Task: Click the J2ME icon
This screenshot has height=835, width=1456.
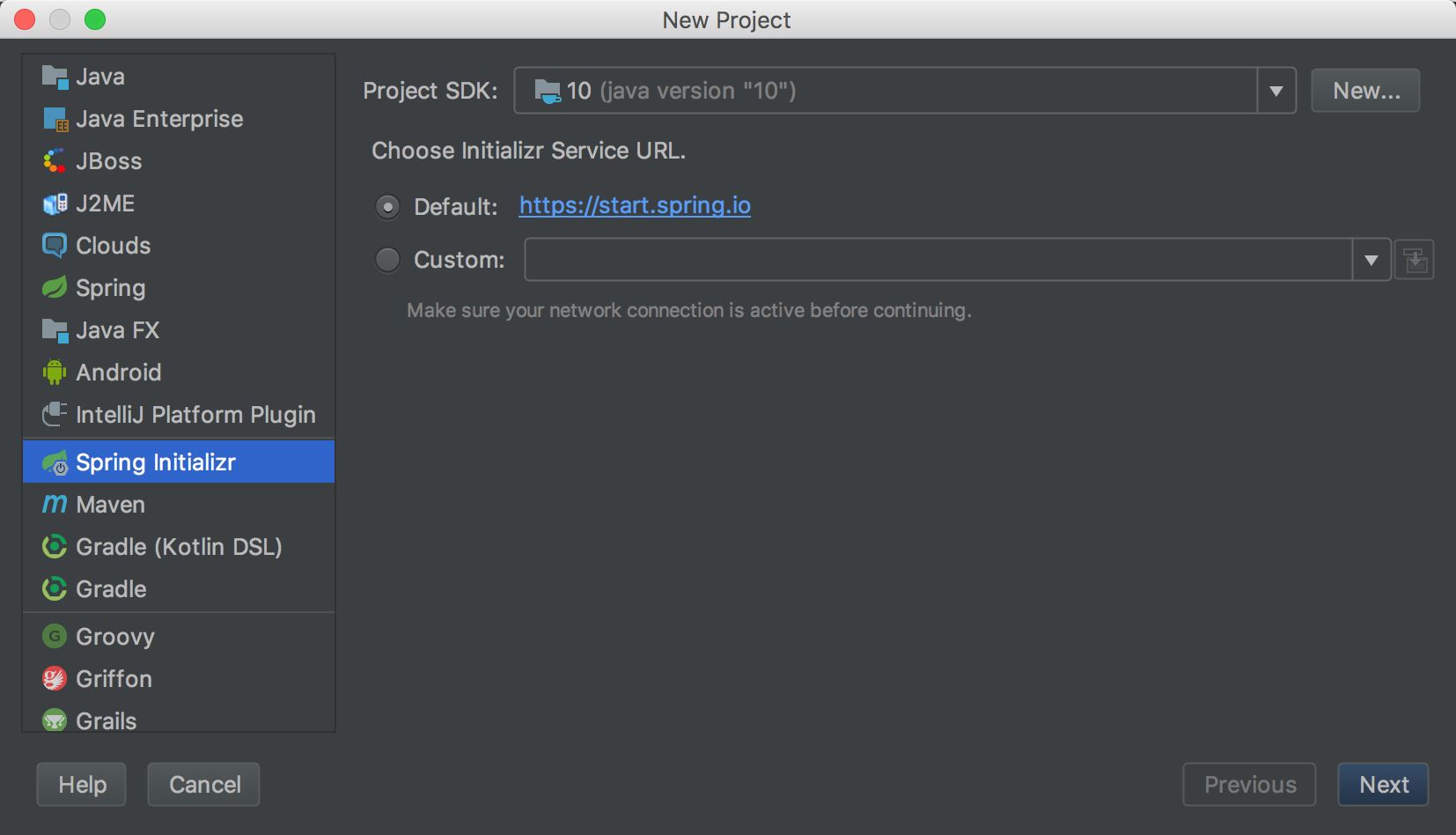Action: pos(55,203)
